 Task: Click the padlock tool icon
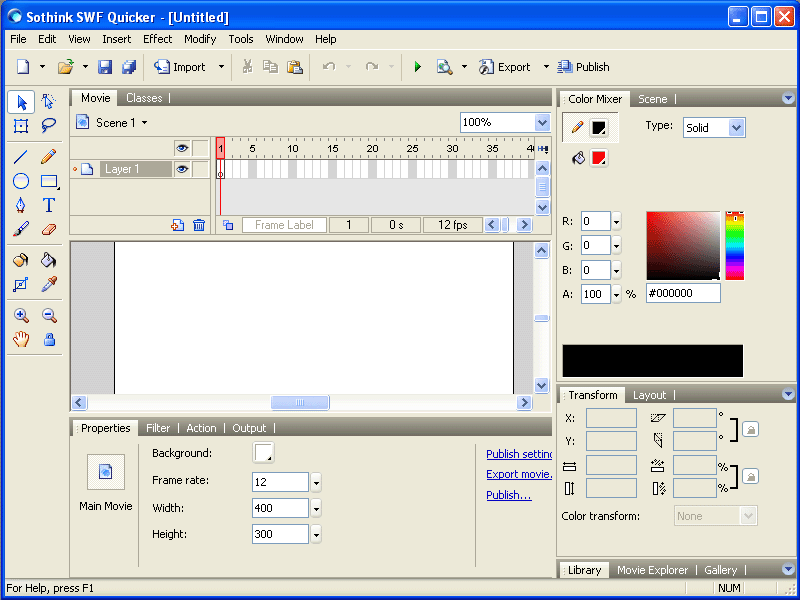click(x=49, y=339)
